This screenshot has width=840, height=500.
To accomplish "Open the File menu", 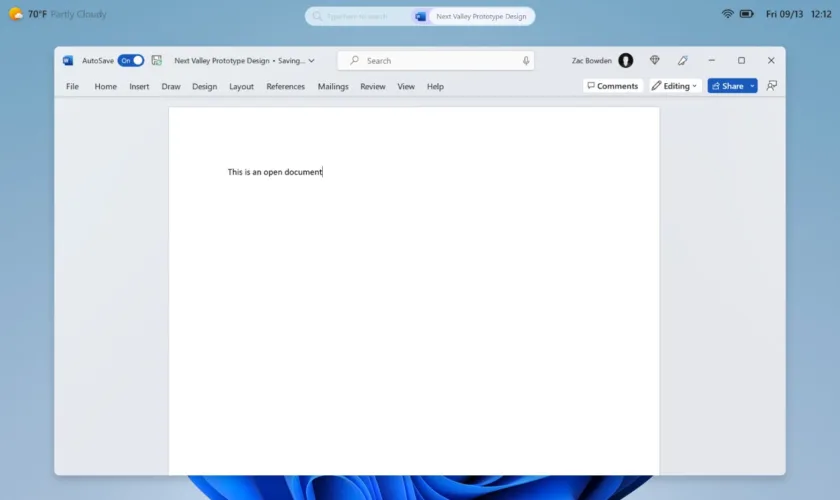I will 72,87.
